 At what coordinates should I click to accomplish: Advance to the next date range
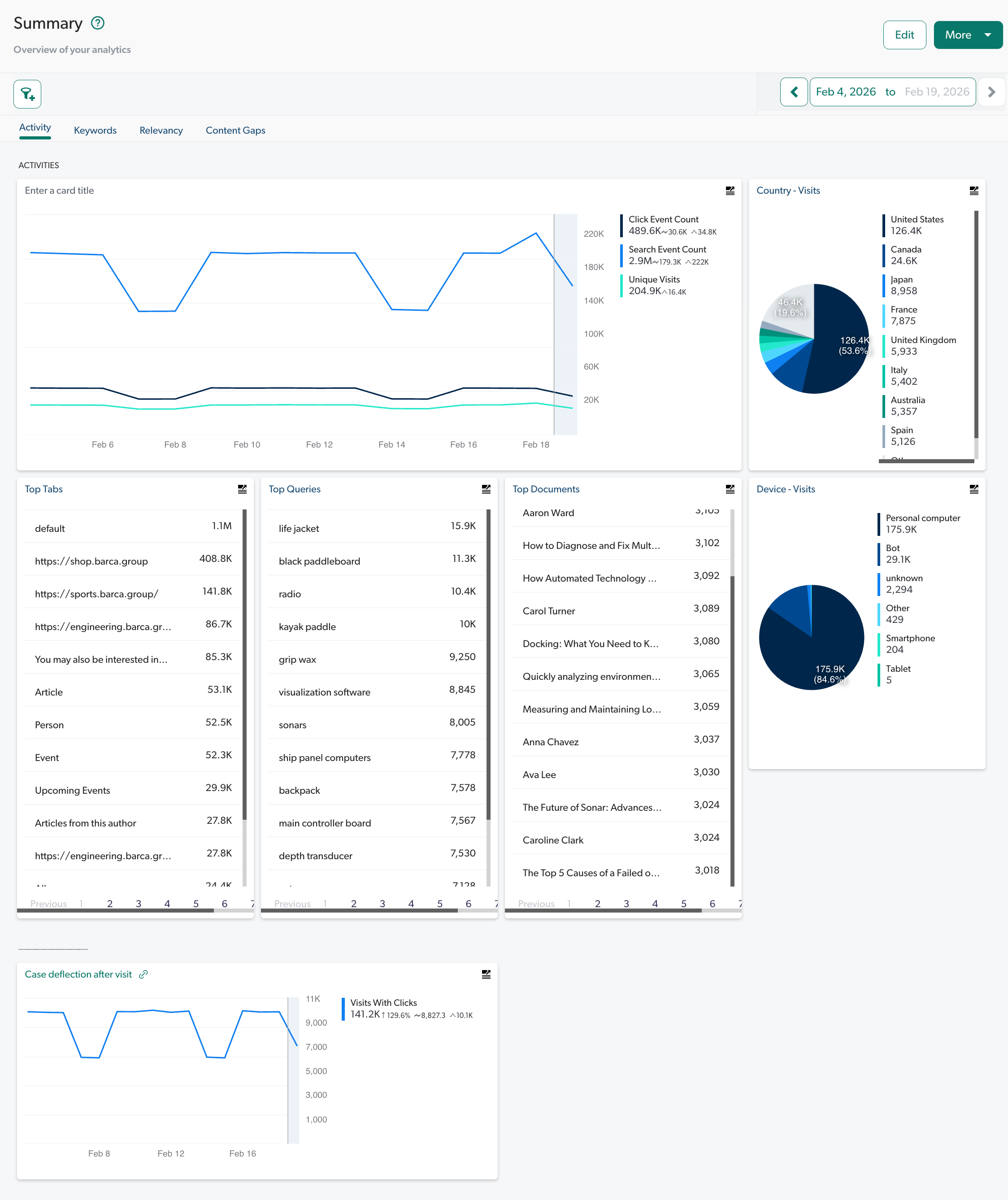[x=992, y=91]
